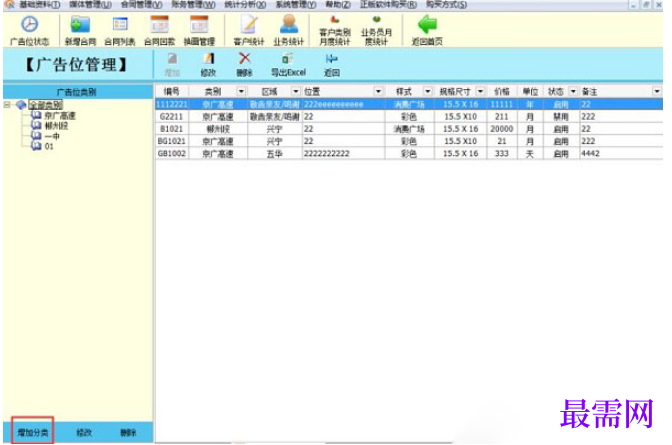Open the 合同管理(V) menu

pos(141,5)
